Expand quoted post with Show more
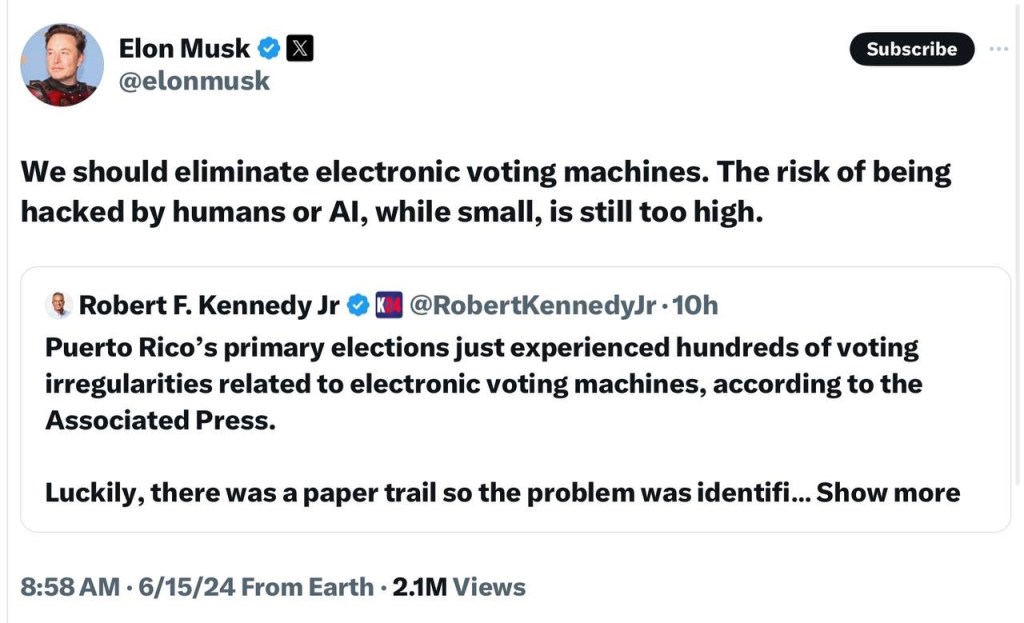Image resolution: width=1024 pixels, height=623 pixels. [888, 492]
